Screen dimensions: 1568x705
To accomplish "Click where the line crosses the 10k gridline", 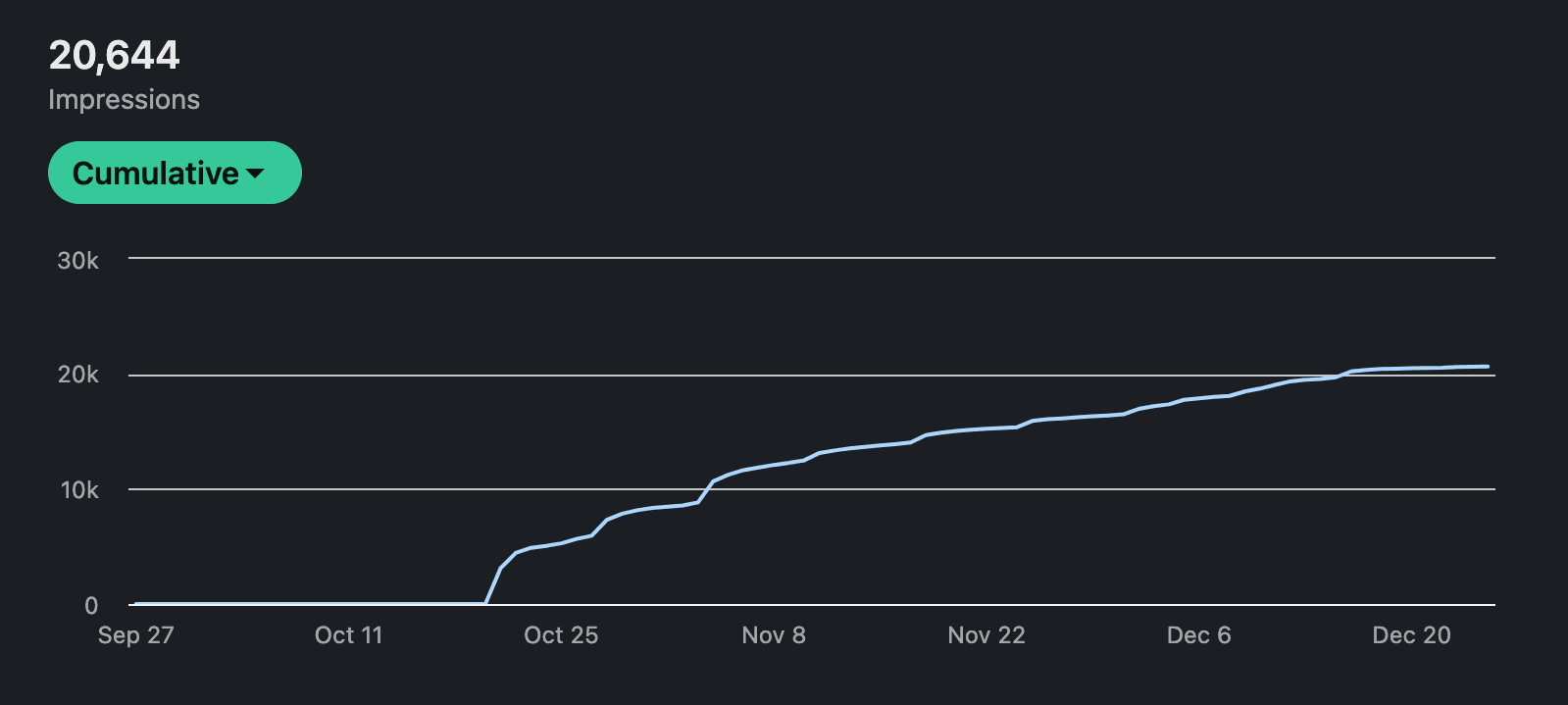I will [x=708, y=488].
